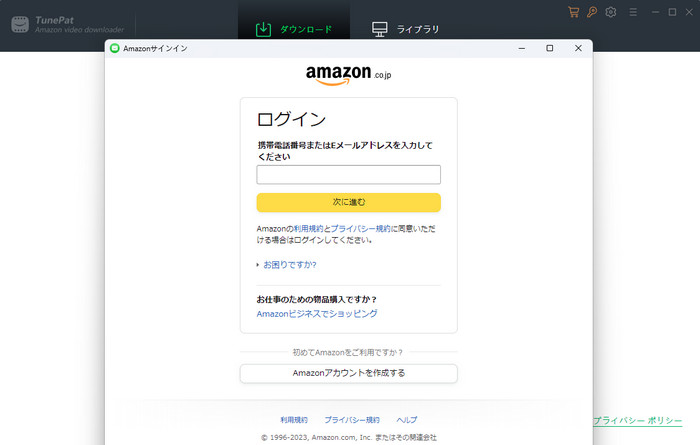Open the footer 利用規約 link
The image size is (700, 445).
(x=294, y=420)
